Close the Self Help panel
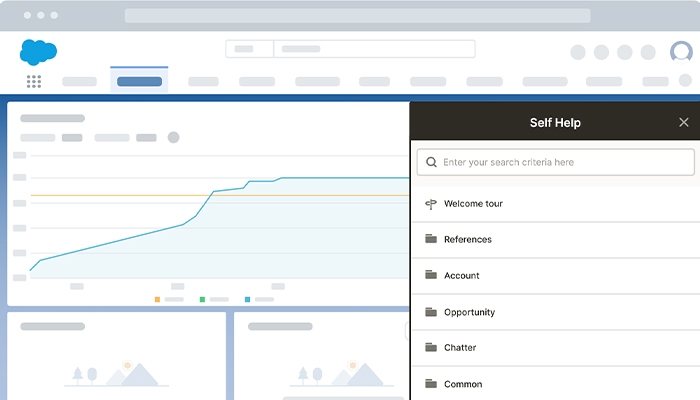The width and height of the screenshot is (700, 400). pyautogui.click(x=683, y=122)
